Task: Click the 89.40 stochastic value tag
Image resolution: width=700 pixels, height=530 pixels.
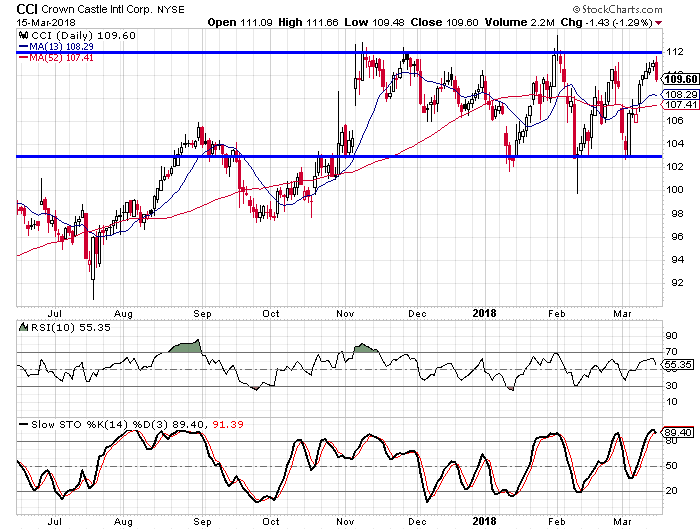Action: click(679, 432)
